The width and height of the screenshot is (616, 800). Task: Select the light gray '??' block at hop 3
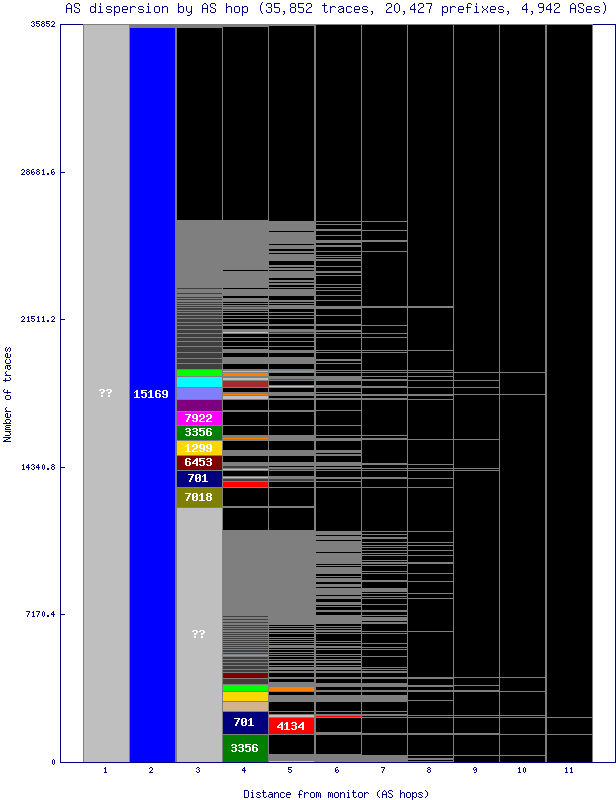pos(198,634)
